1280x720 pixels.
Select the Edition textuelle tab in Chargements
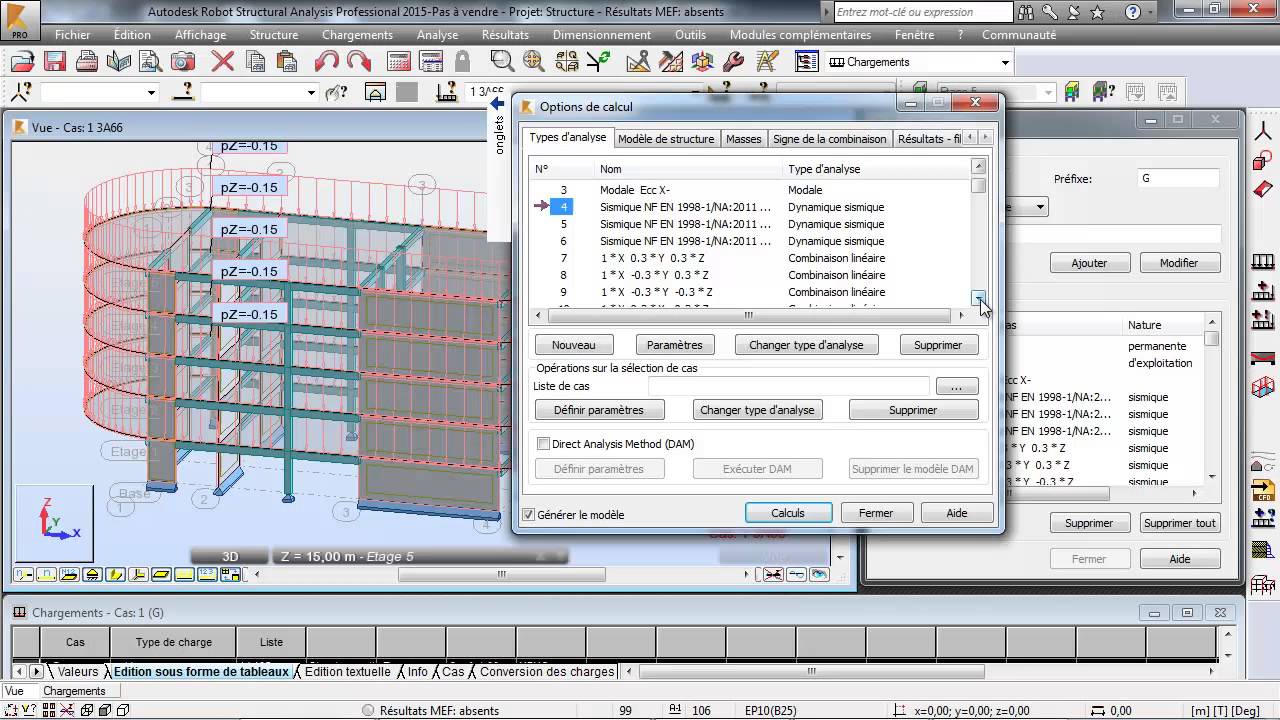[x=347, y=672]
